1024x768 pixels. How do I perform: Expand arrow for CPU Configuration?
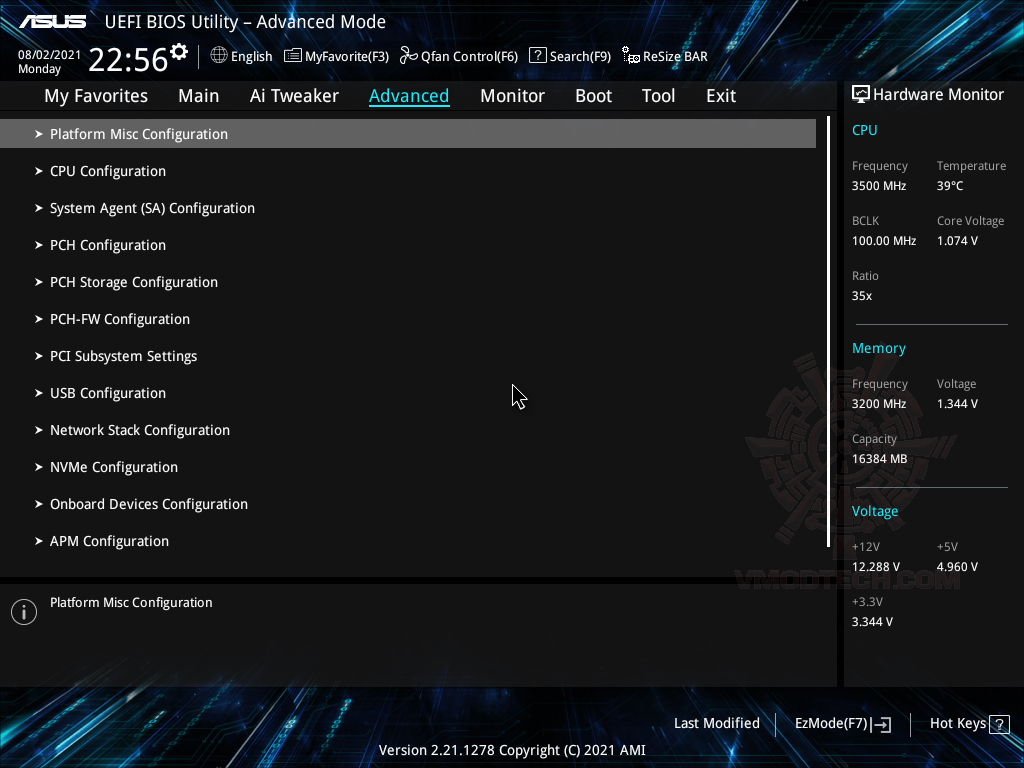click(39, 171)
